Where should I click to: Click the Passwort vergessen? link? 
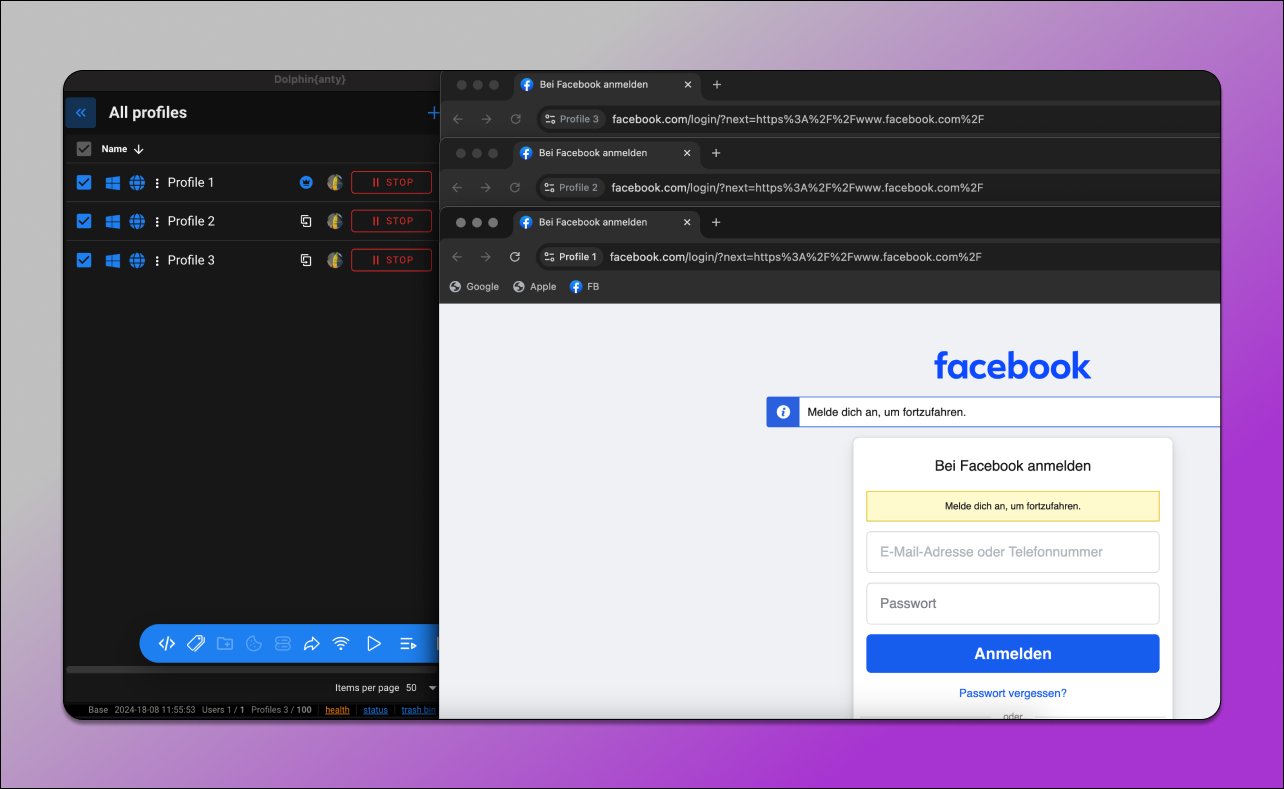1012,693
